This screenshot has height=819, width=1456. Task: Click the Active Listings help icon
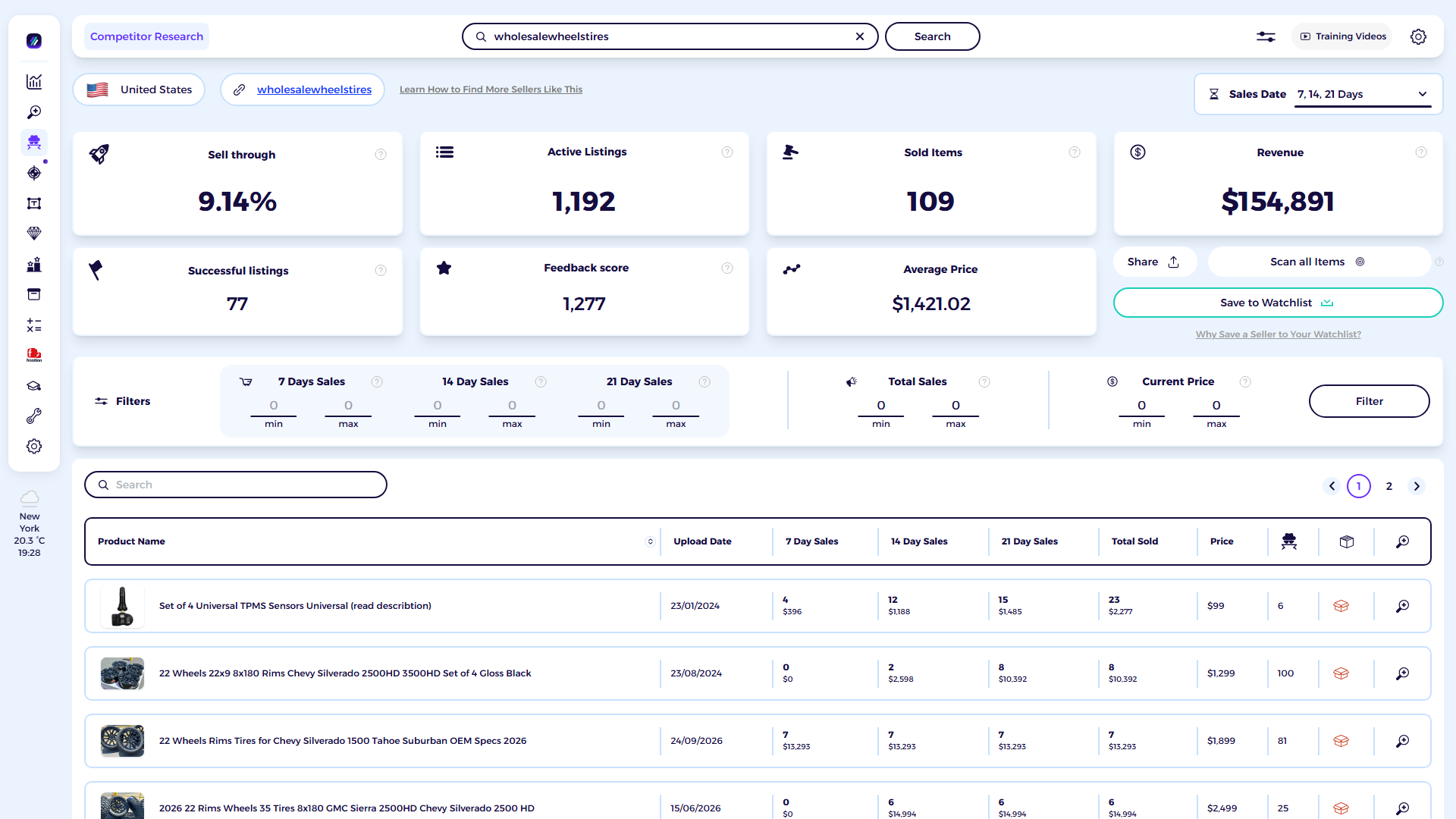click(727, 152)
